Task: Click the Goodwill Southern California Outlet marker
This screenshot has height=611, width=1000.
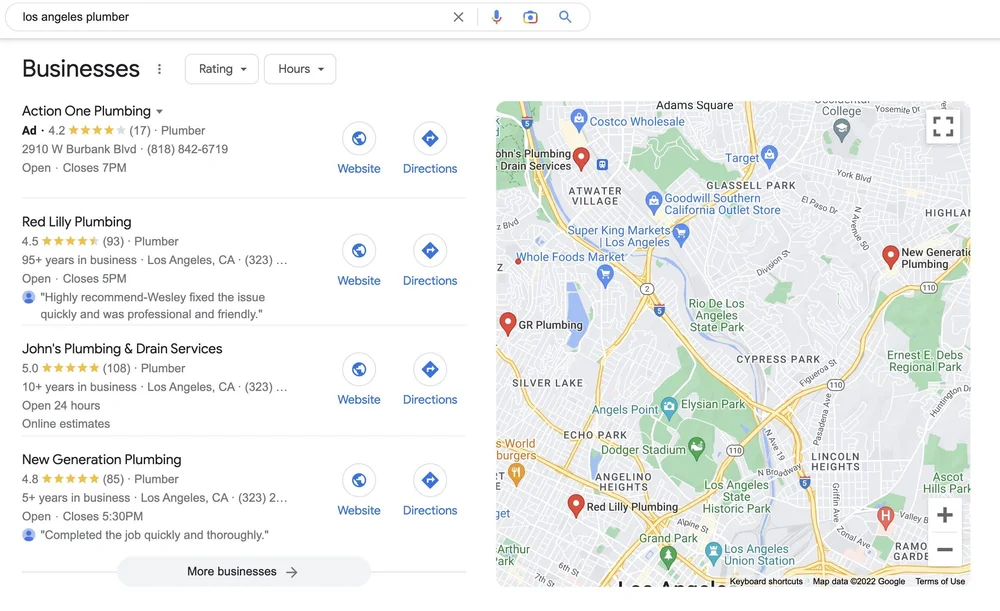Action: tap(653, 202)
